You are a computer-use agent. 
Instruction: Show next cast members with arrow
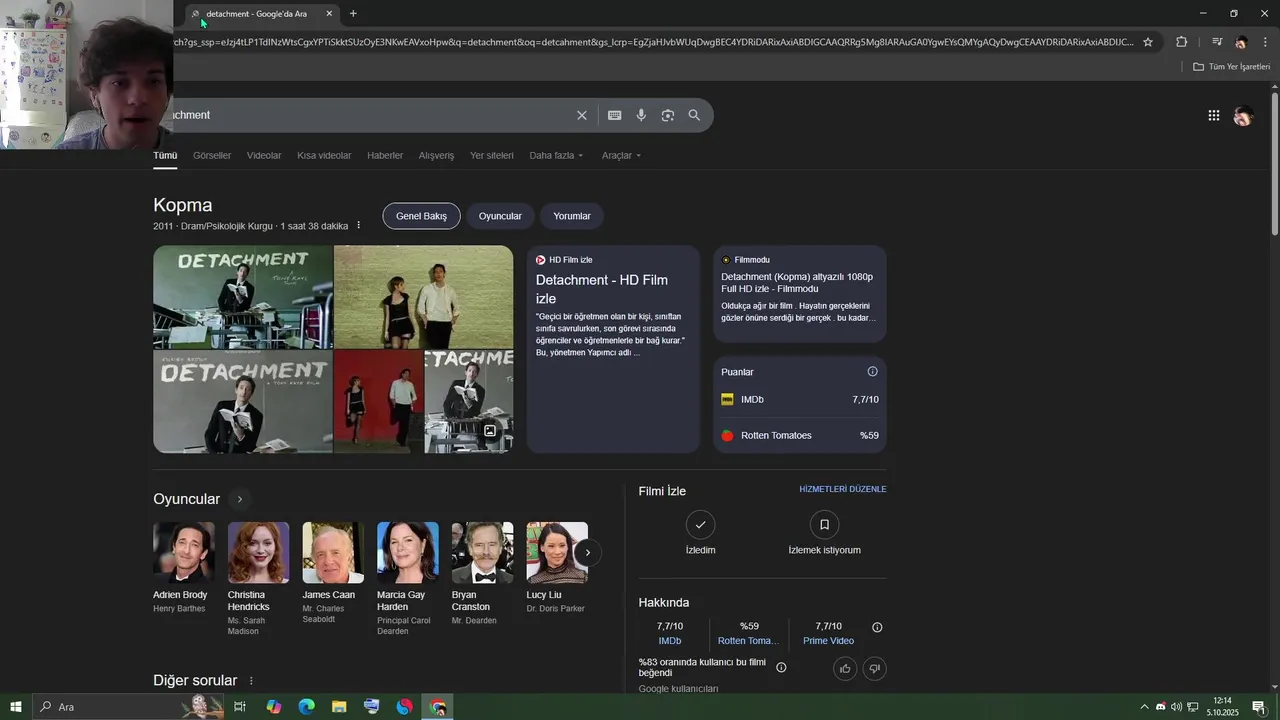click(588, 552)
